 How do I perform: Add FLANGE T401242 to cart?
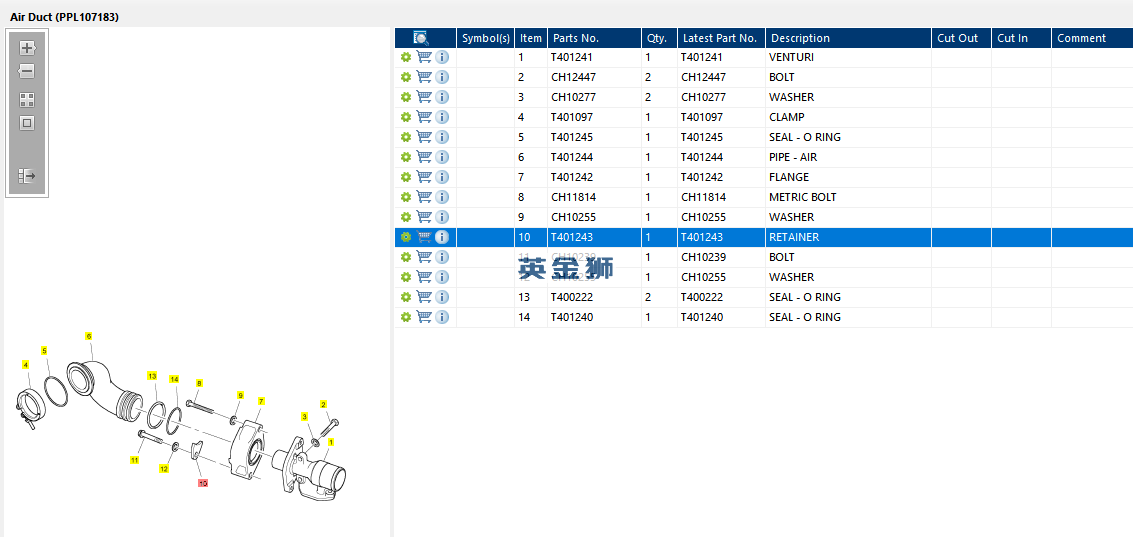424,177
